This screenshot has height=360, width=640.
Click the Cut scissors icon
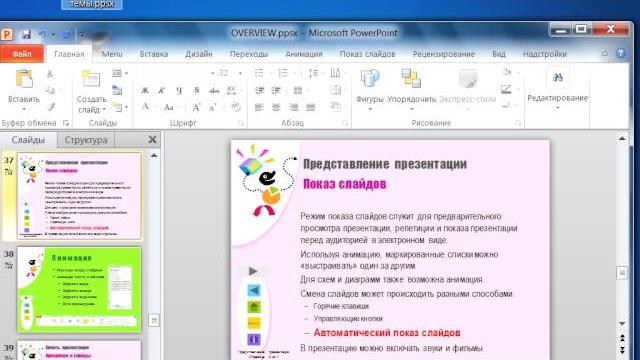click(50, 74)
